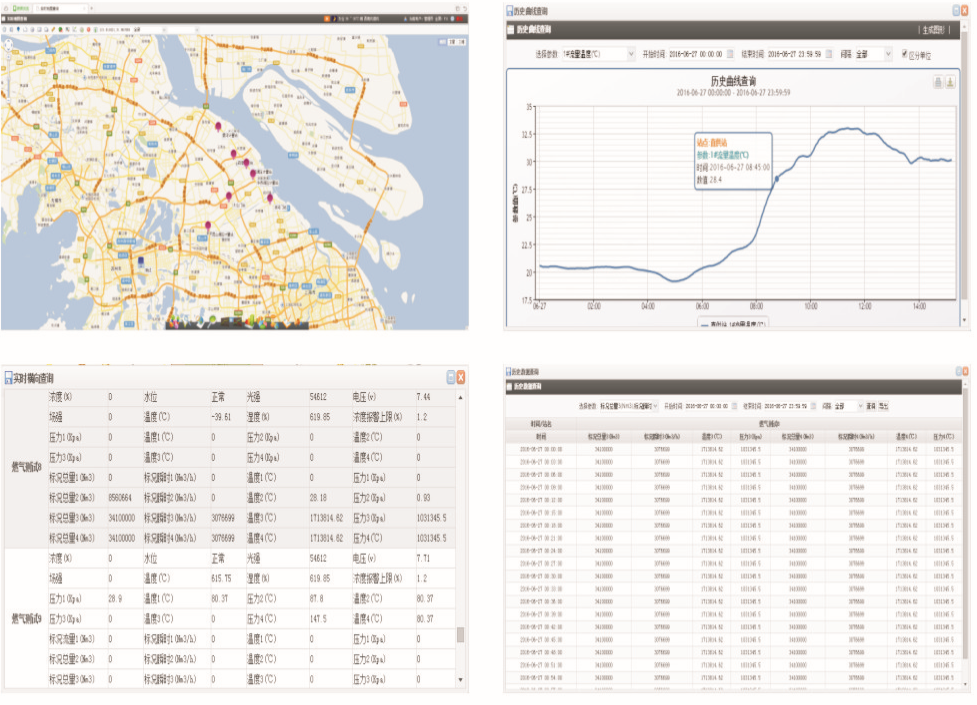Viewport: 977px width, 705px height.
Task: Click the blue square station marker on map
Action: (x=141, y=261)
